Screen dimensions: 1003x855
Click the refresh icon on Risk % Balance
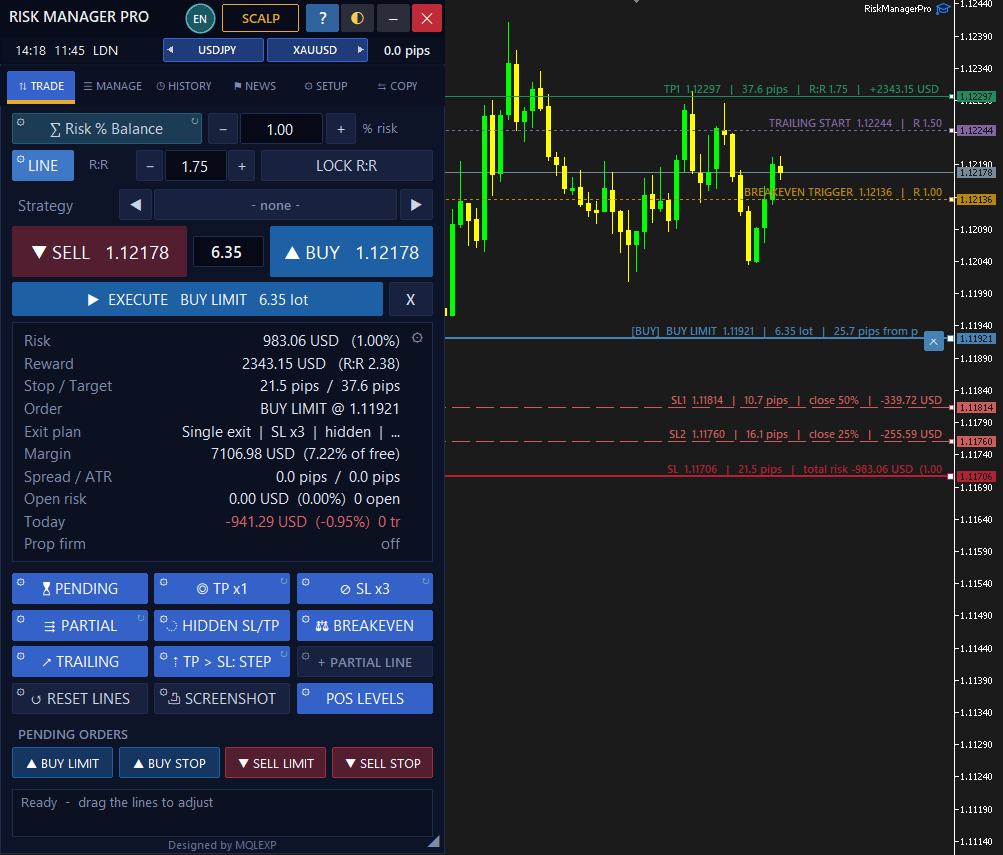pyautogui.click(x=194, y=121)
